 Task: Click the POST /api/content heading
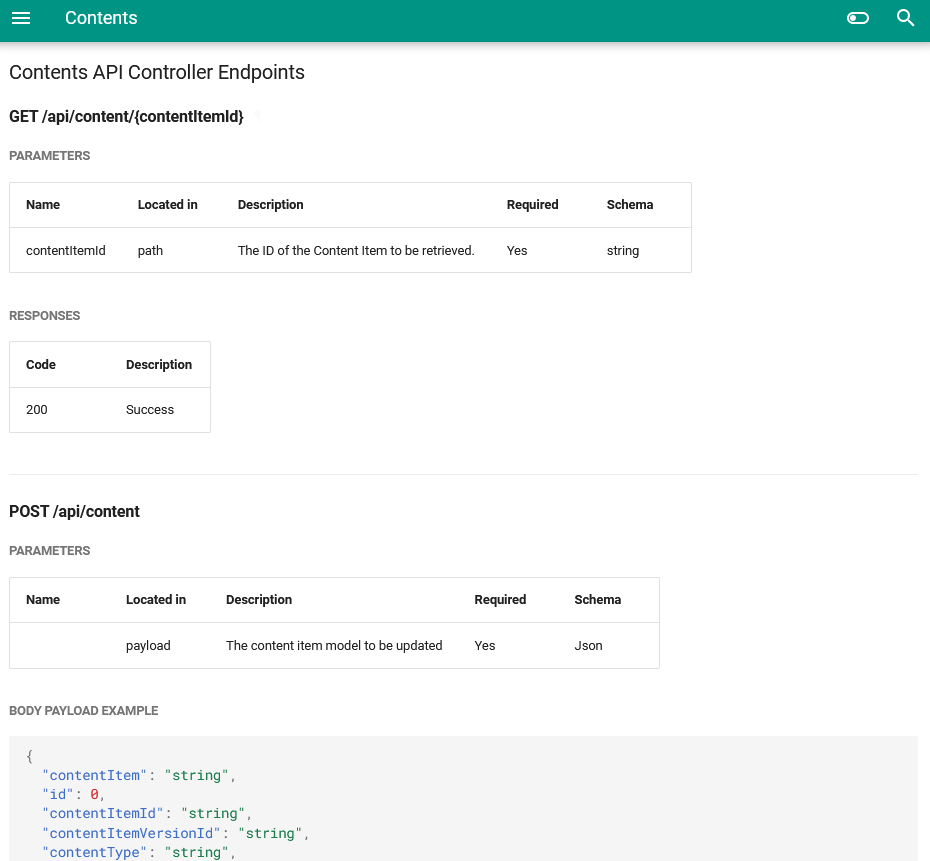74,511
